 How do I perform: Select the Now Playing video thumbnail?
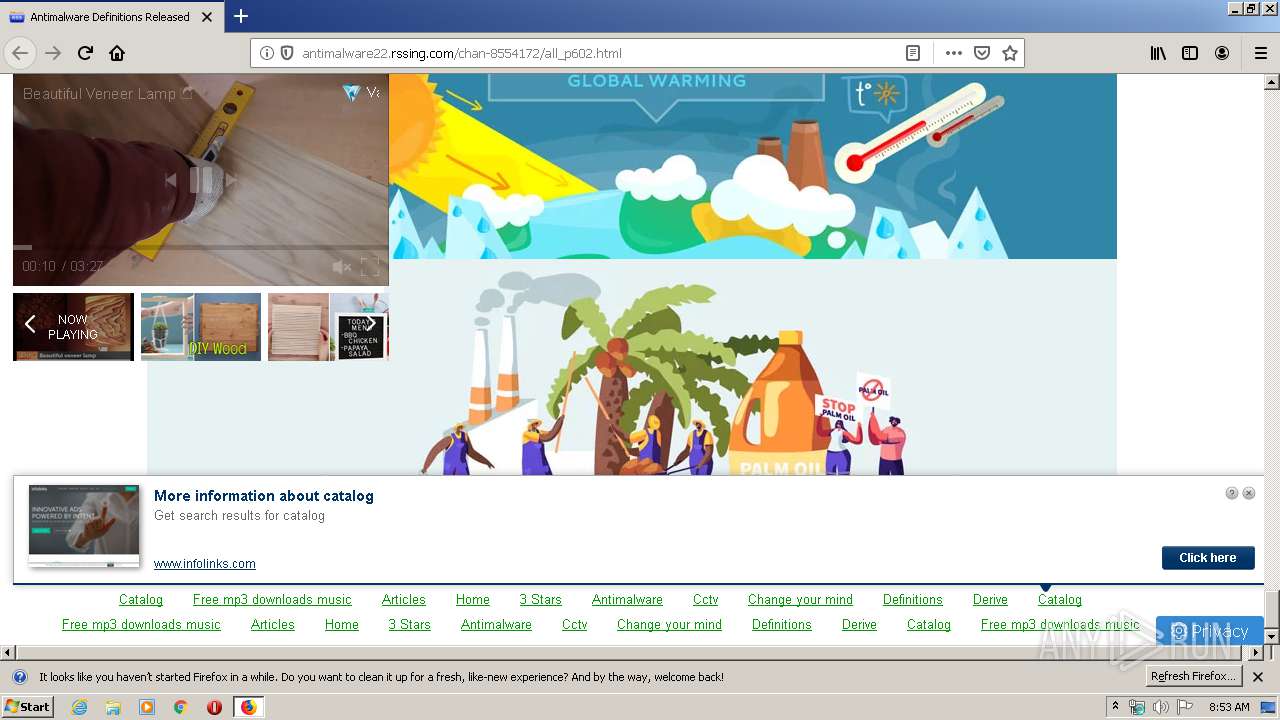(73, 327)
